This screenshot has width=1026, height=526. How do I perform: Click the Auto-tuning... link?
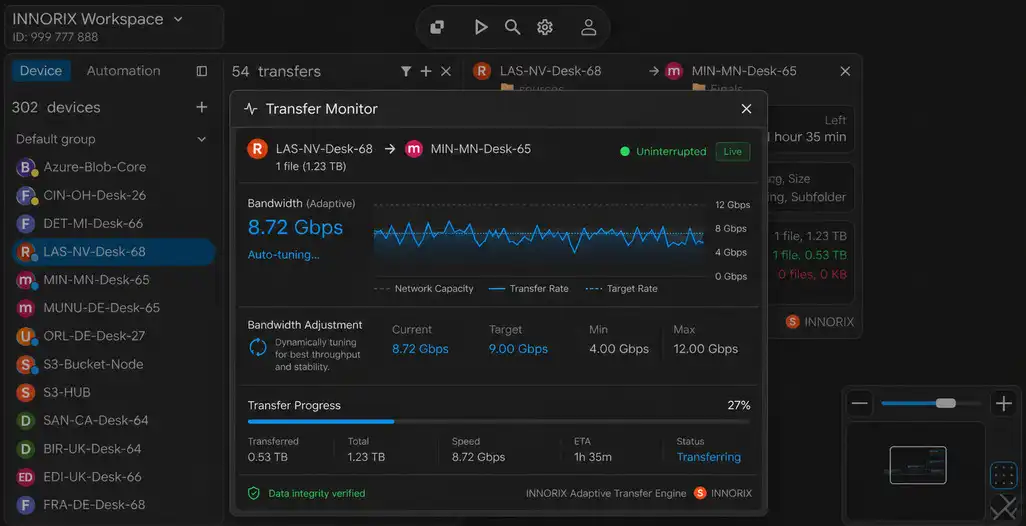[x=283, y=254]
